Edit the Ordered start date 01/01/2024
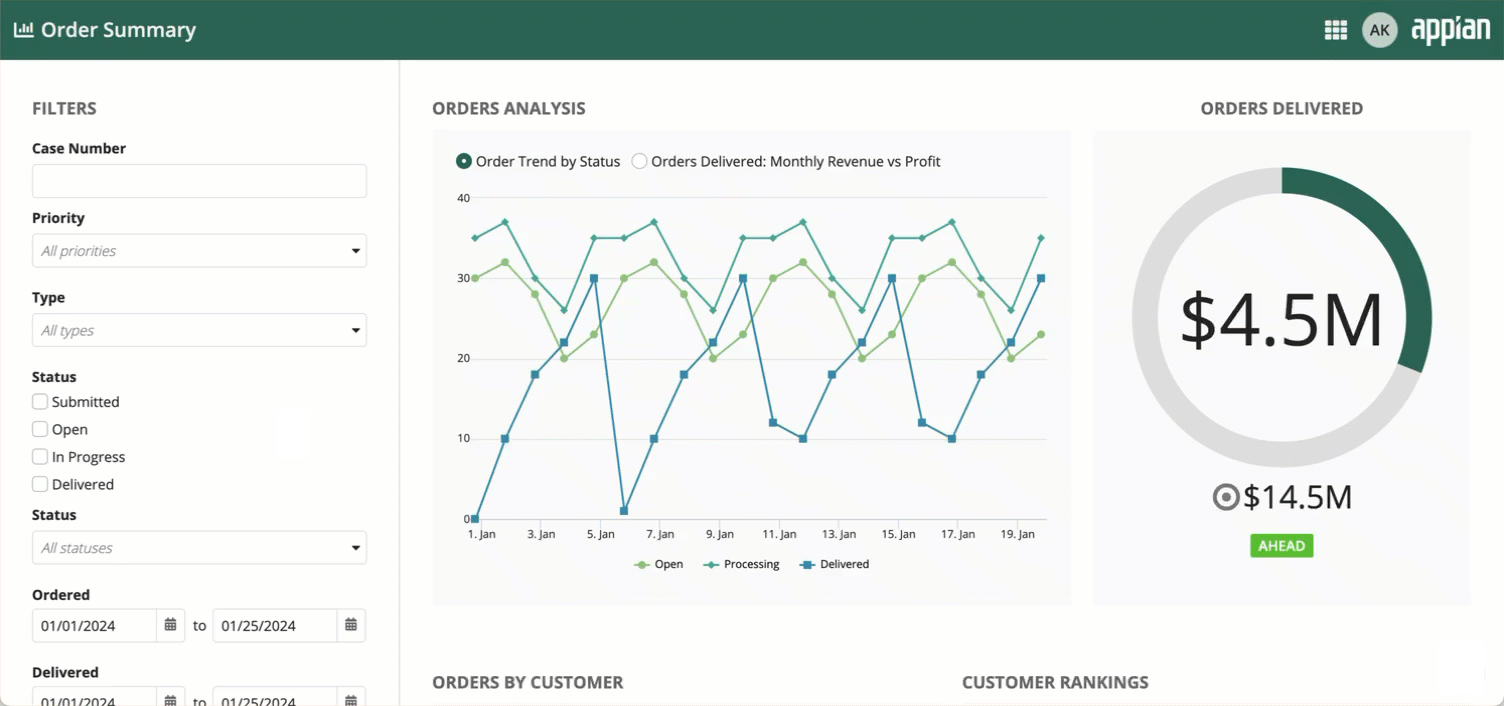Screen dimensions: 1504x706 pos(95,625)
